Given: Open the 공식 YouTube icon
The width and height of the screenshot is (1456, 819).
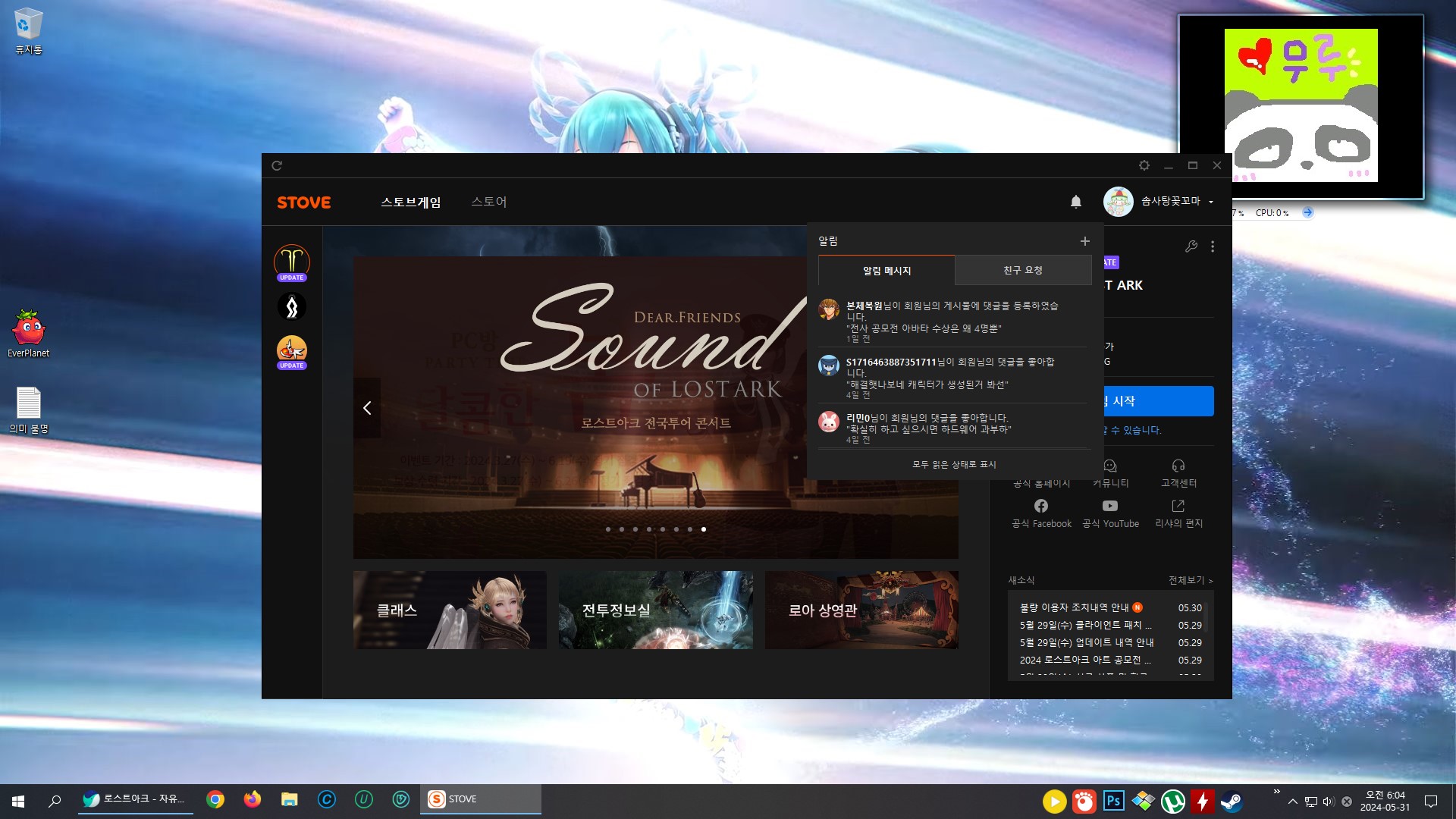Looking at the screenshot, I should tap(1110, 506).
